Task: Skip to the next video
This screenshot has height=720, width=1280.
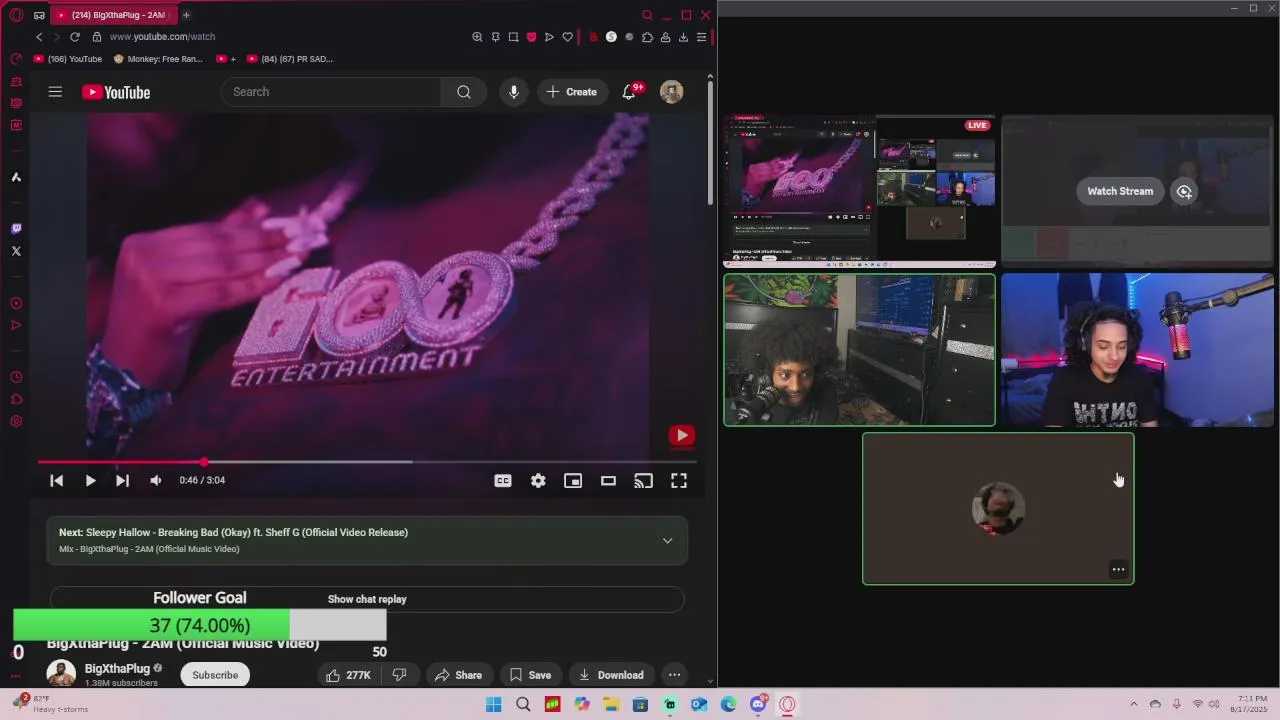Action: 122,481
